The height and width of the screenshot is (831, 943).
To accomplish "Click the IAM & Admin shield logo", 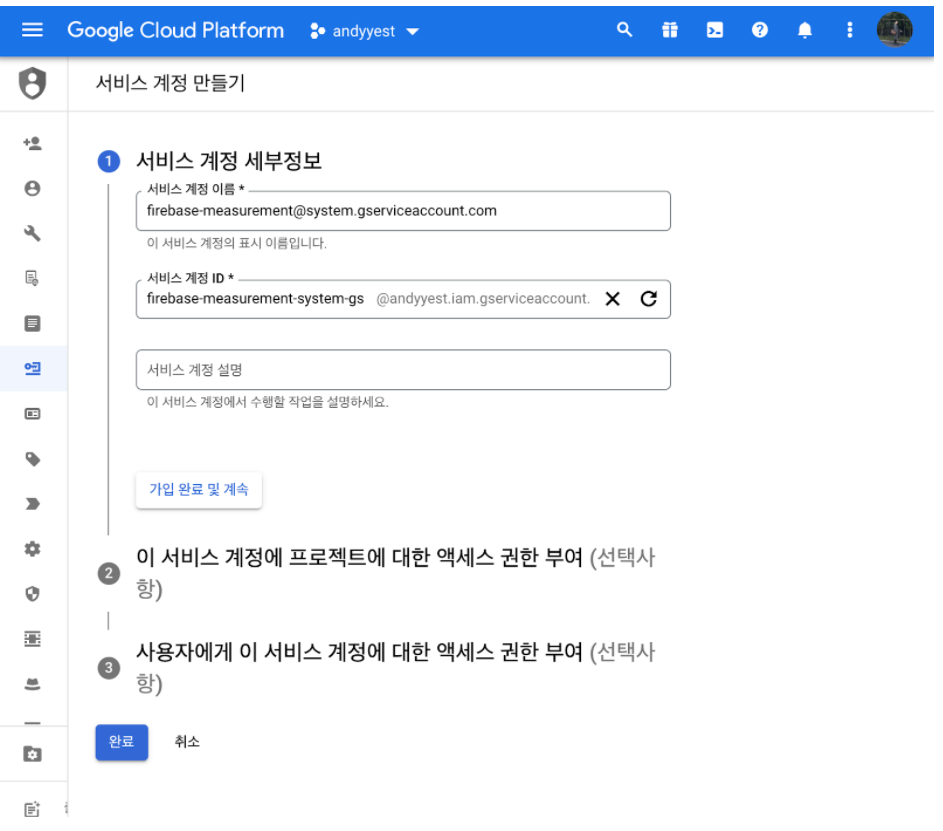I will 32,83.
